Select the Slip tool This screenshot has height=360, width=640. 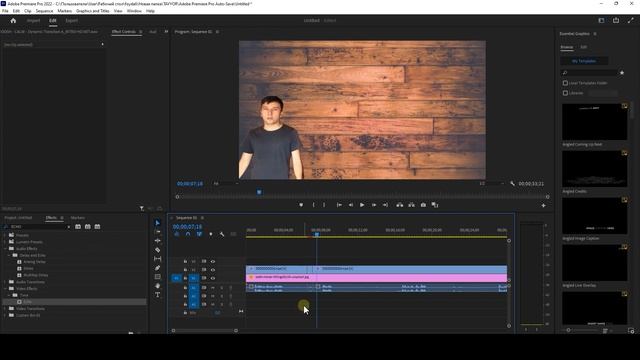click(x=158, y=259)
